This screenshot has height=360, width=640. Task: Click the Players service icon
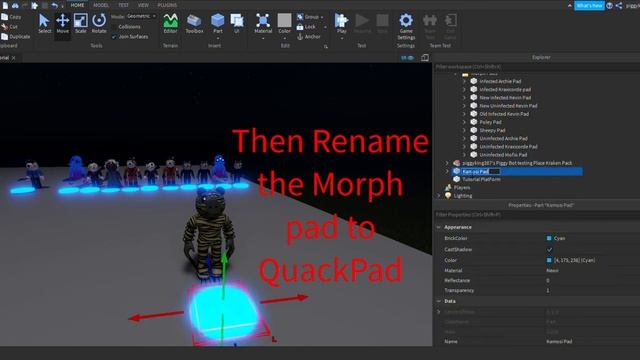pyautogui.click(x=448, y=187)
